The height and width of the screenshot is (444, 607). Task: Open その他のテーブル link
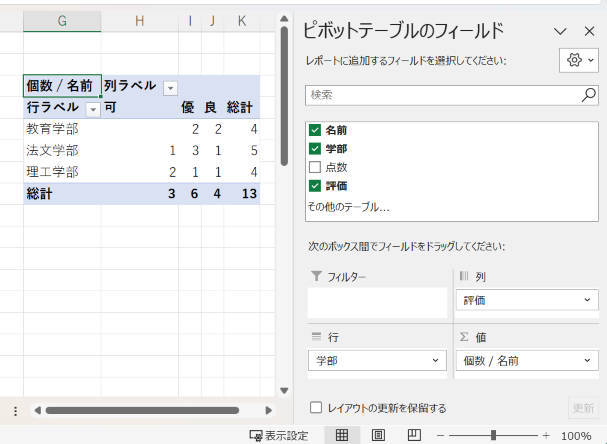(348, 207)
